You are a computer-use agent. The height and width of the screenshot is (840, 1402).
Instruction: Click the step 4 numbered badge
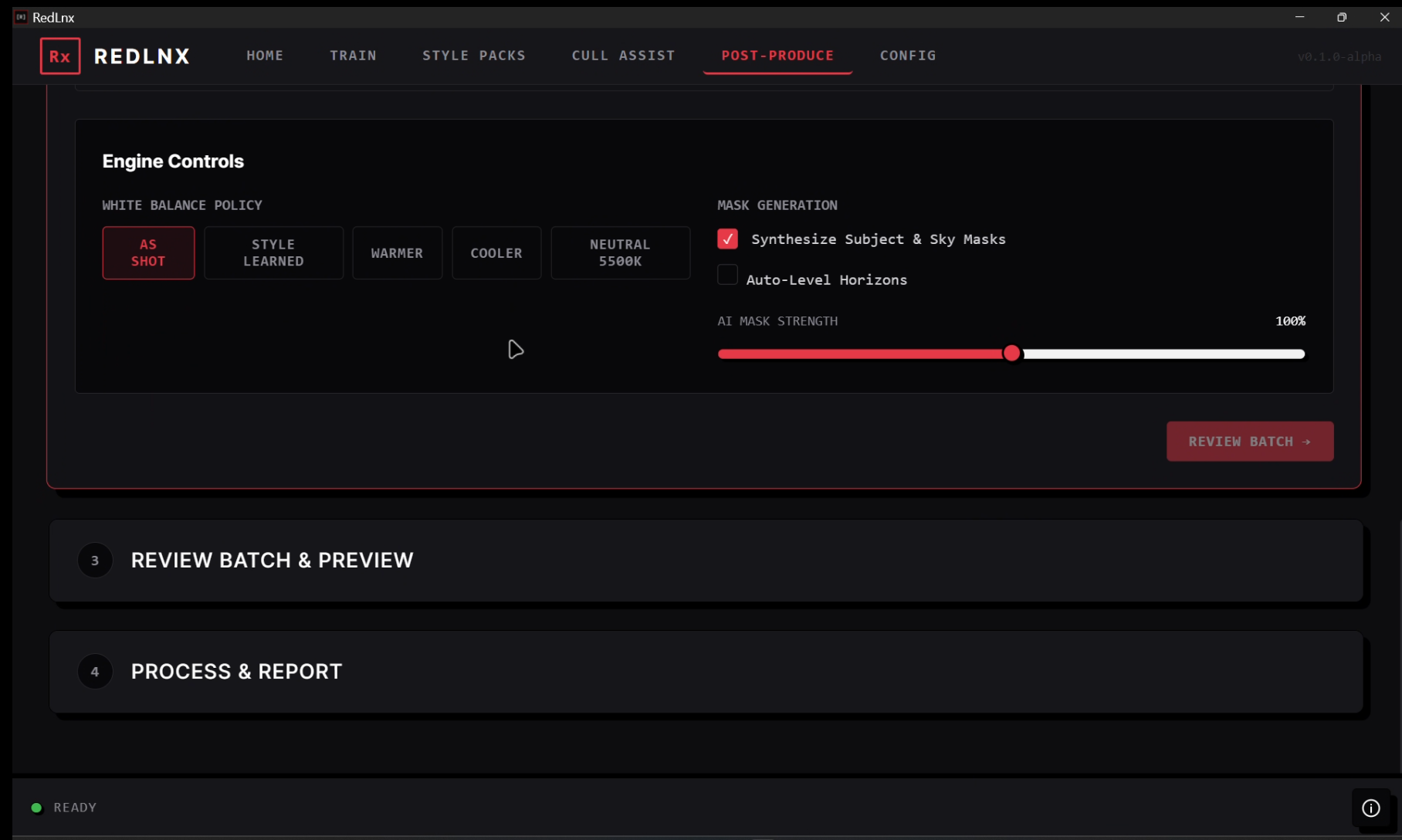click(x=95, y=671)
